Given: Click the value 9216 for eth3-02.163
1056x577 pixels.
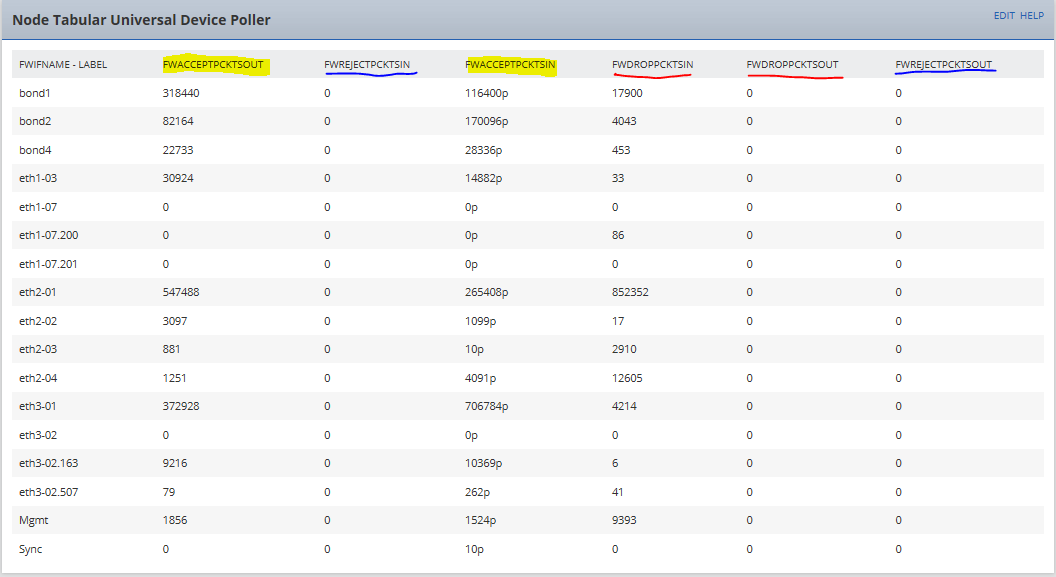Looking at the screenshot, I should point(174,463).
